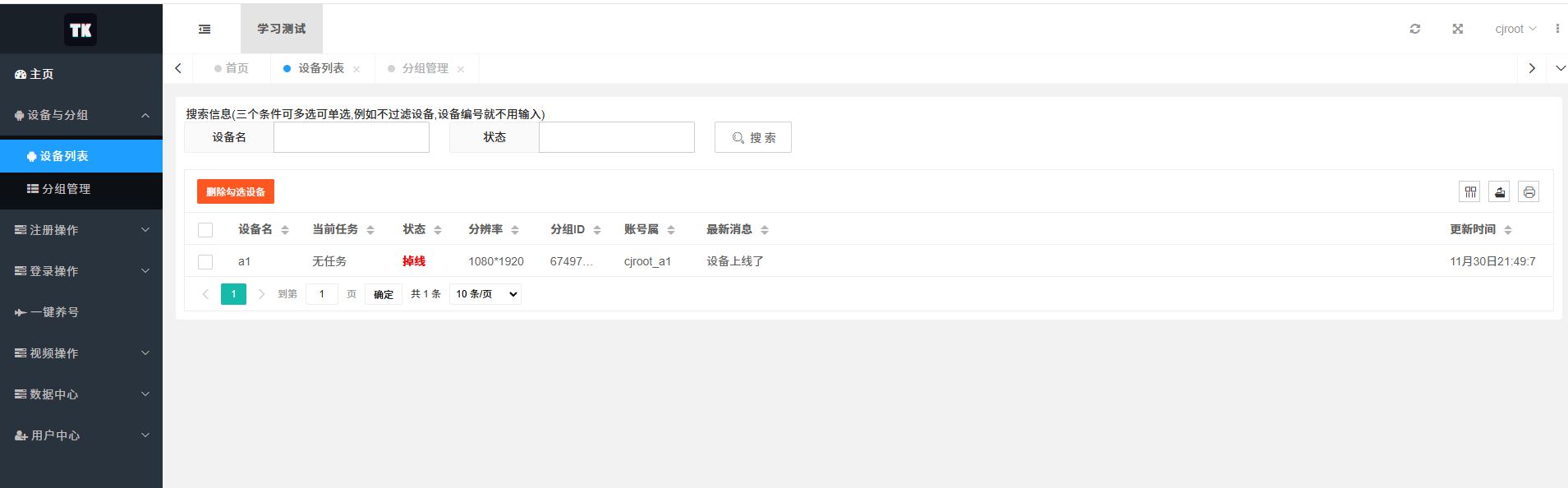Click the 1080*1920 resolution cell

[x=496, y=261]
